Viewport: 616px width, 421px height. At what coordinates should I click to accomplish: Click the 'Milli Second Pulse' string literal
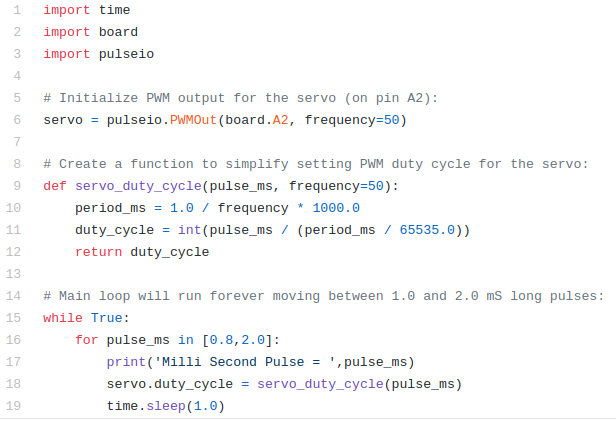click(x=245, y=362)
